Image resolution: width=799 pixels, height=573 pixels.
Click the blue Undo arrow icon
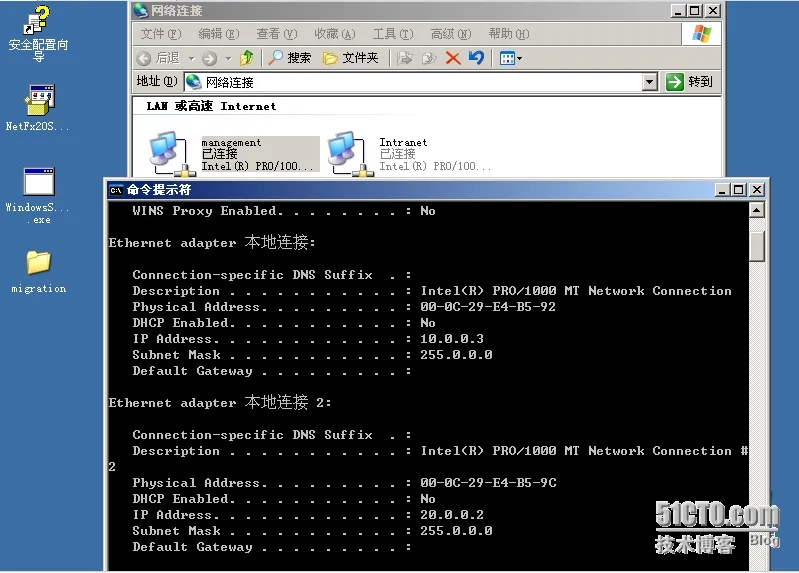[476, 58]
